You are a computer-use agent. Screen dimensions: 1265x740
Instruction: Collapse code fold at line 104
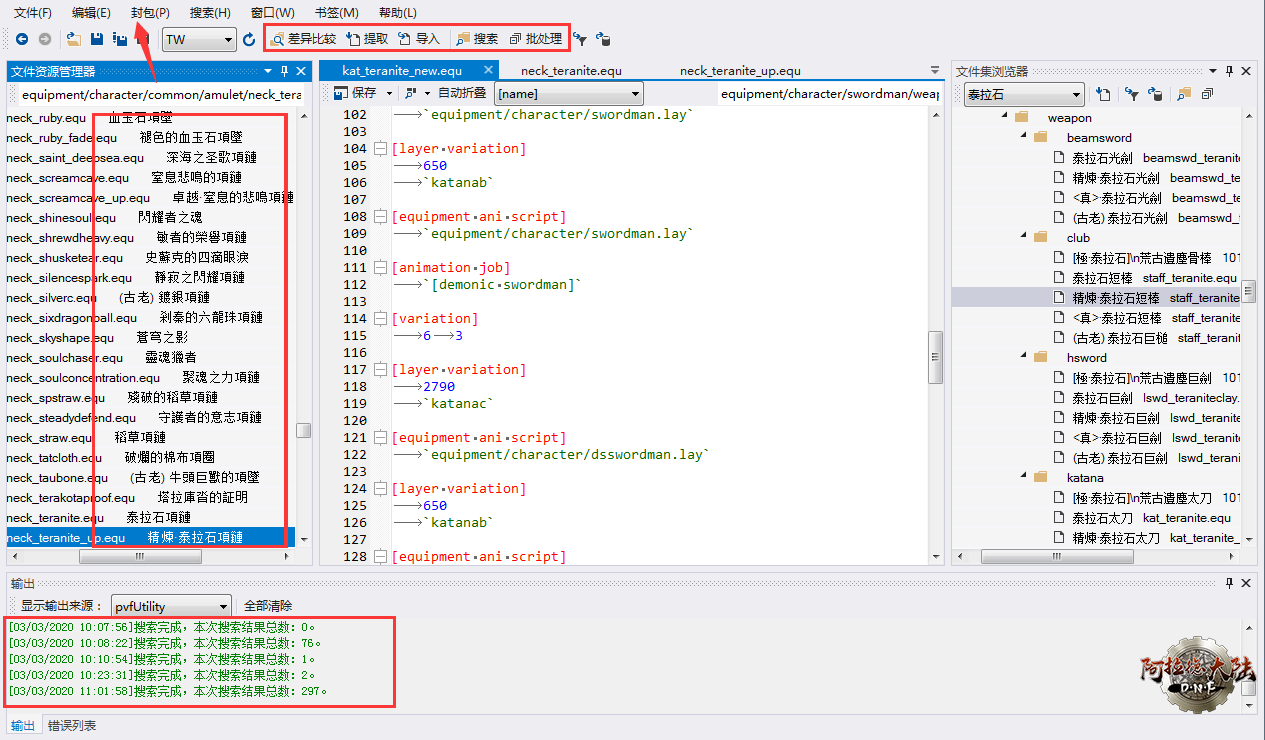380,149
